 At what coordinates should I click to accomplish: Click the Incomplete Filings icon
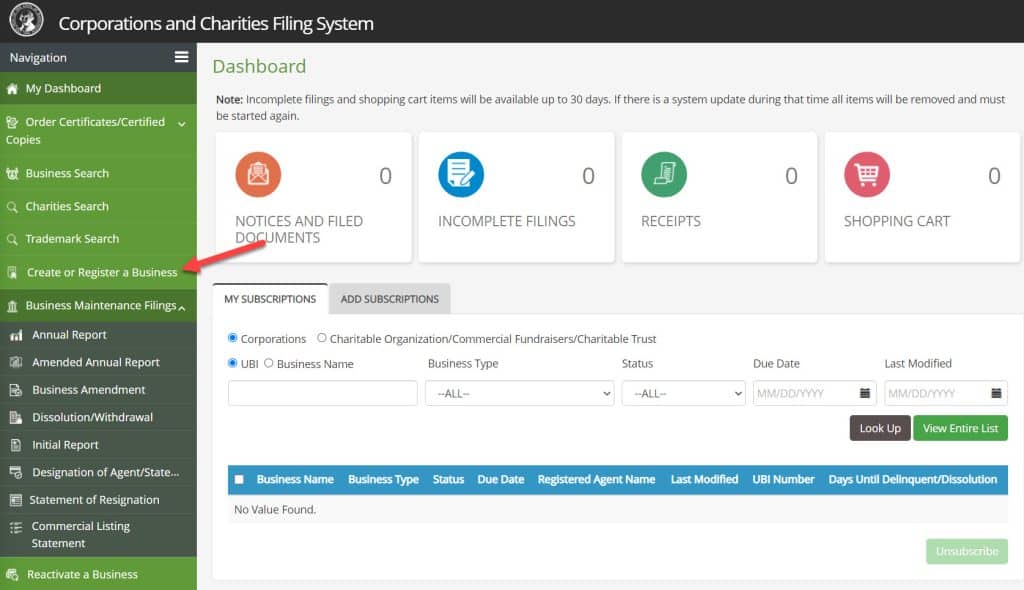[x=461, y=174]
